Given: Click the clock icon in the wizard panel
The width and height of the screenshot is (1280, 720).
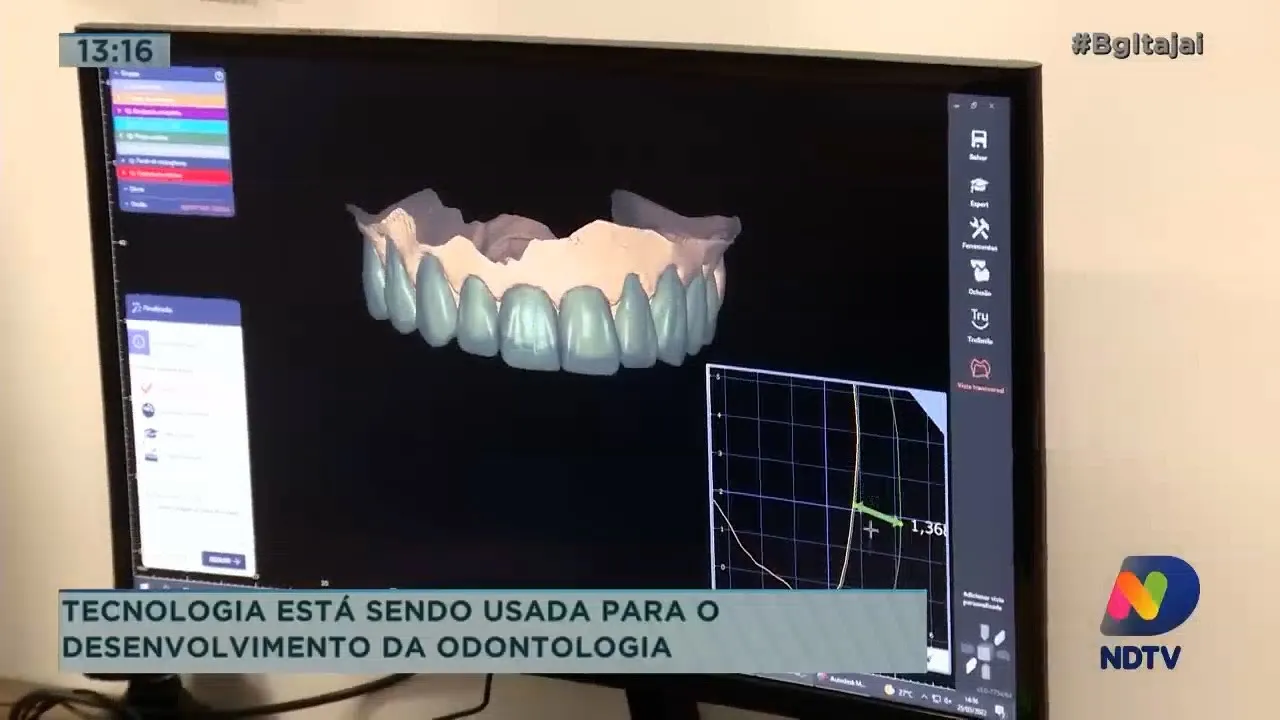Looking at the screenshot, I should tap(139, 343).
